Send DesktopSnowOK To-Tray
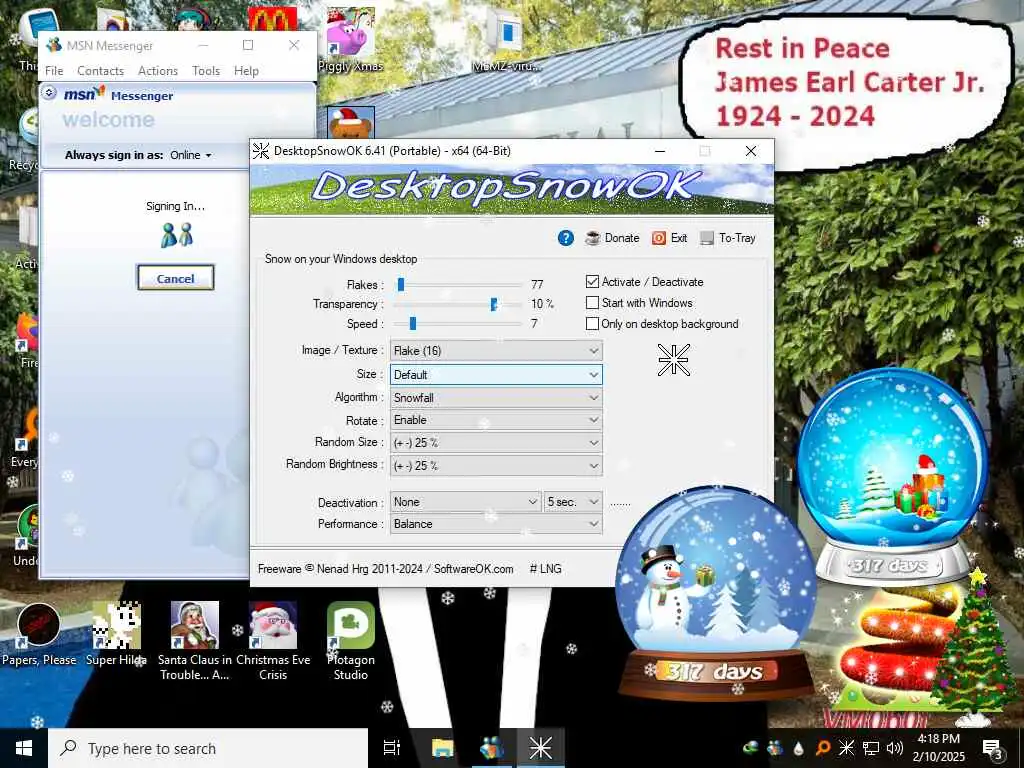This screenshot has height=768, width=1024. pos(728,238)
